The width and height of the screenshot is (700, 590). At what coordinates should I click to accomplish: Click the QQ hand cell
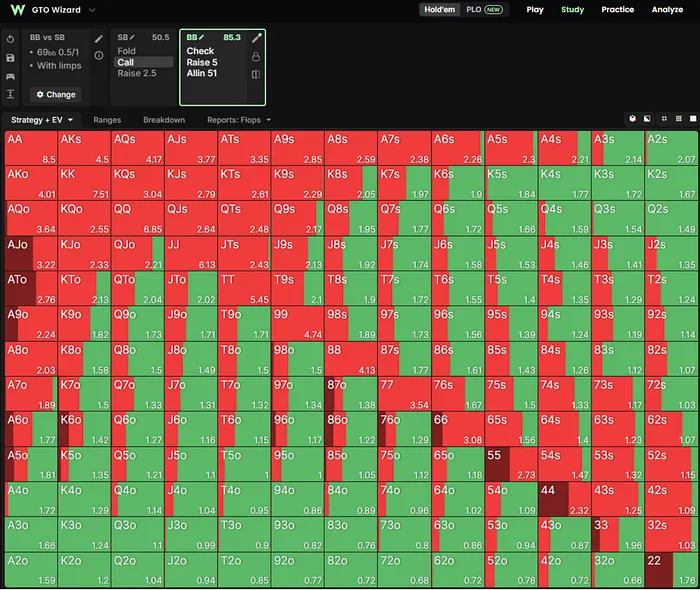(x=138, y=218)
